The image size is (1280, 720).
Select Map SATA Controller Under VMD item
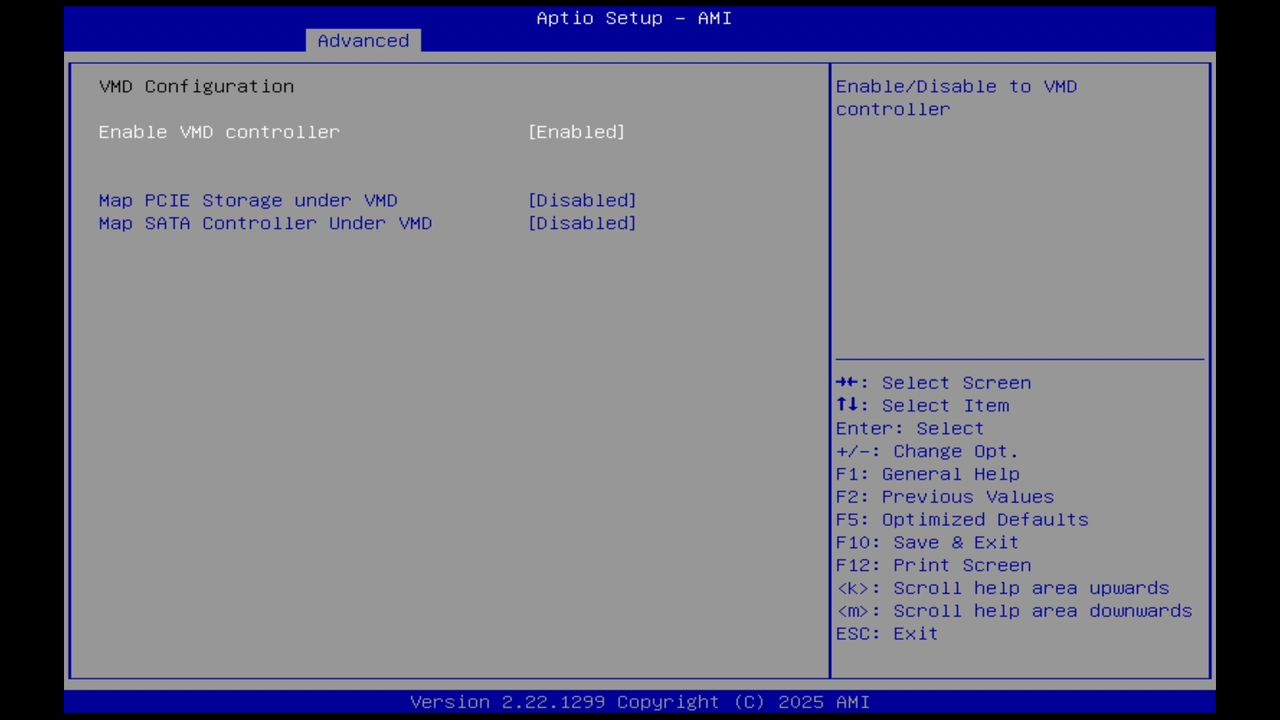[x=265, y=223]
